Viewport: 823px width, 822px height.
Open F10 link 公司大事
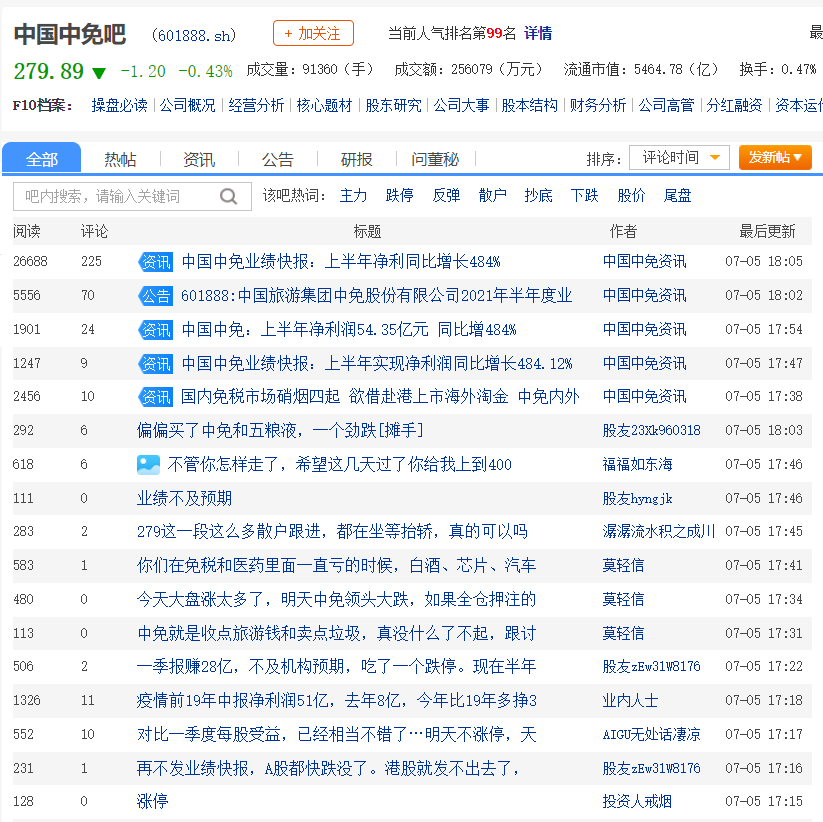coord(461,106)
